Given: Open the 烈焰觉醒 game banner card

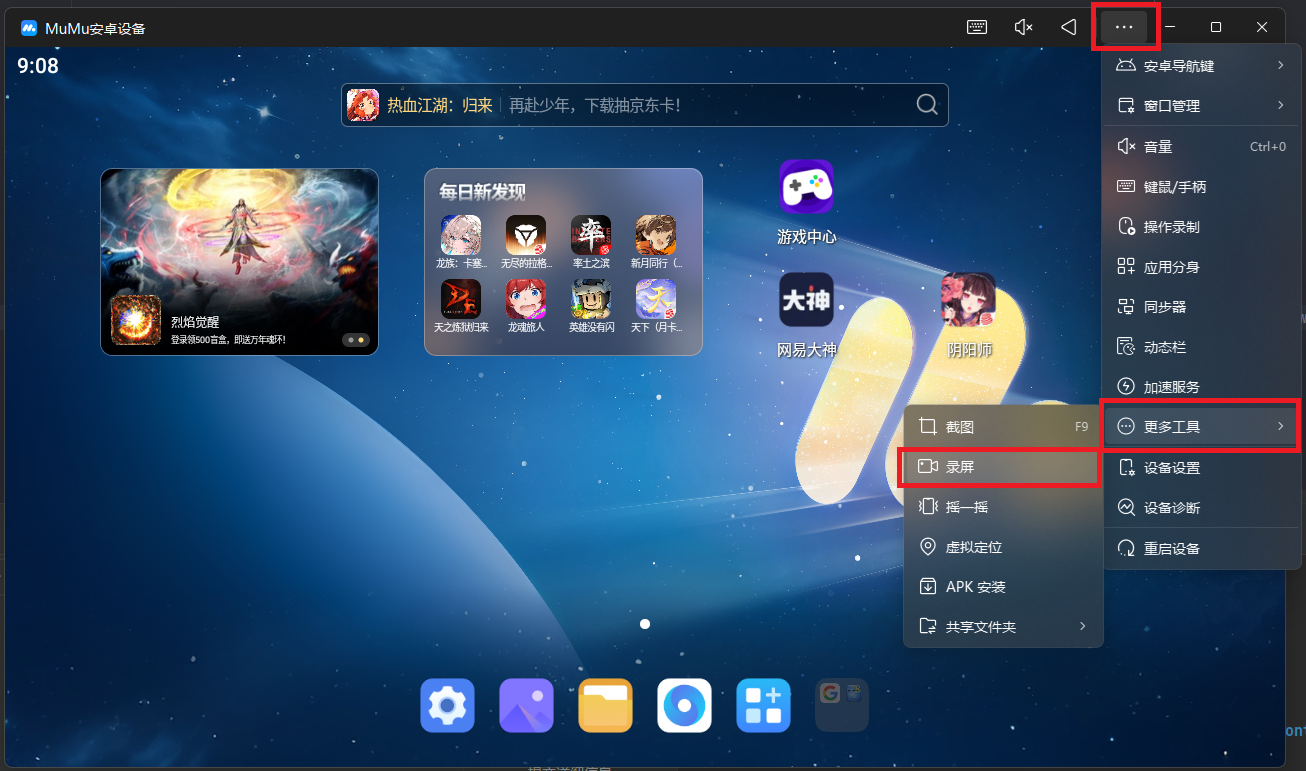Looking at the screenshot, I should coord(239,261).
